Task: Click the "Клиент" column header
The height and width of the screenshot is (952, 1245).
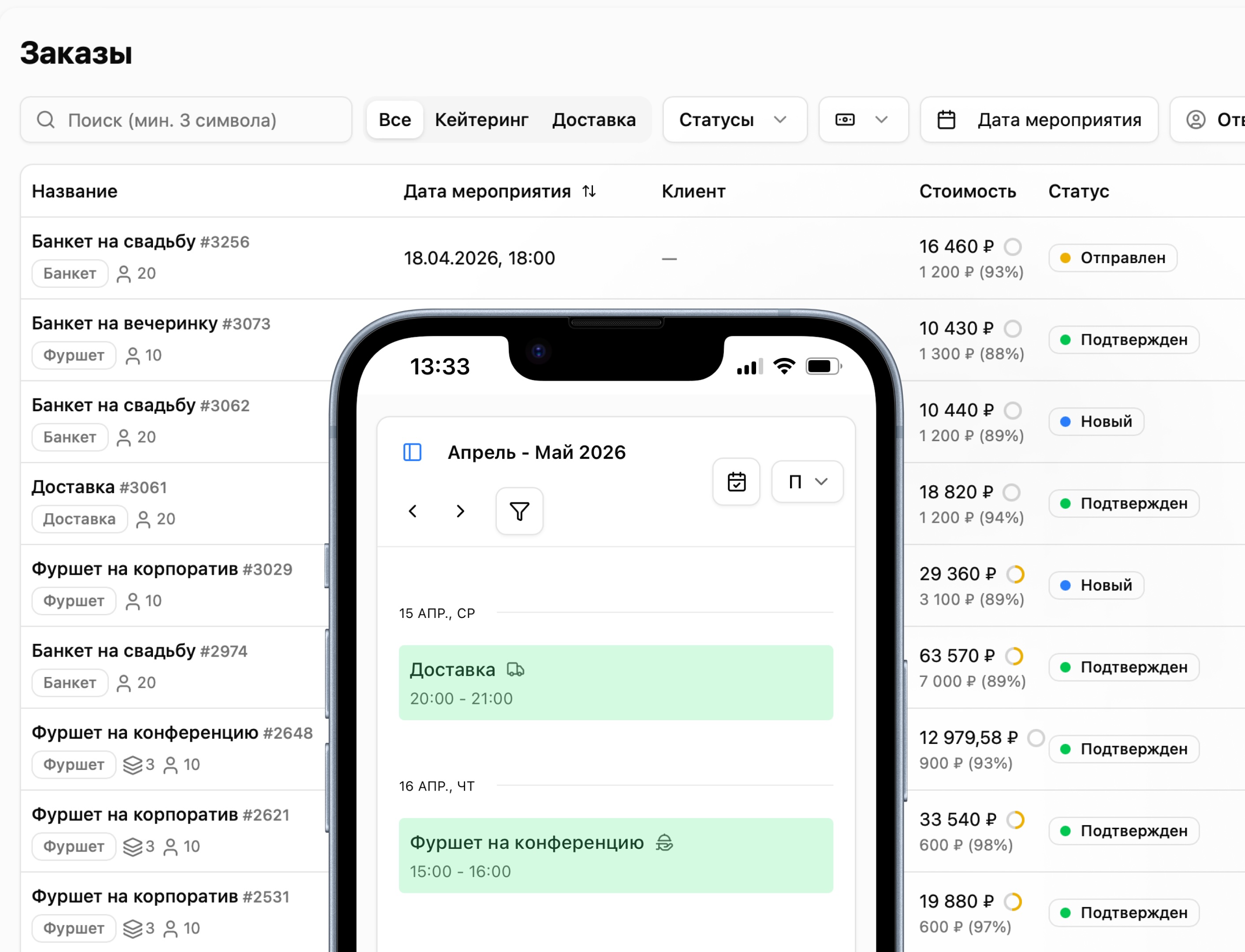Action: click(693, 191)
